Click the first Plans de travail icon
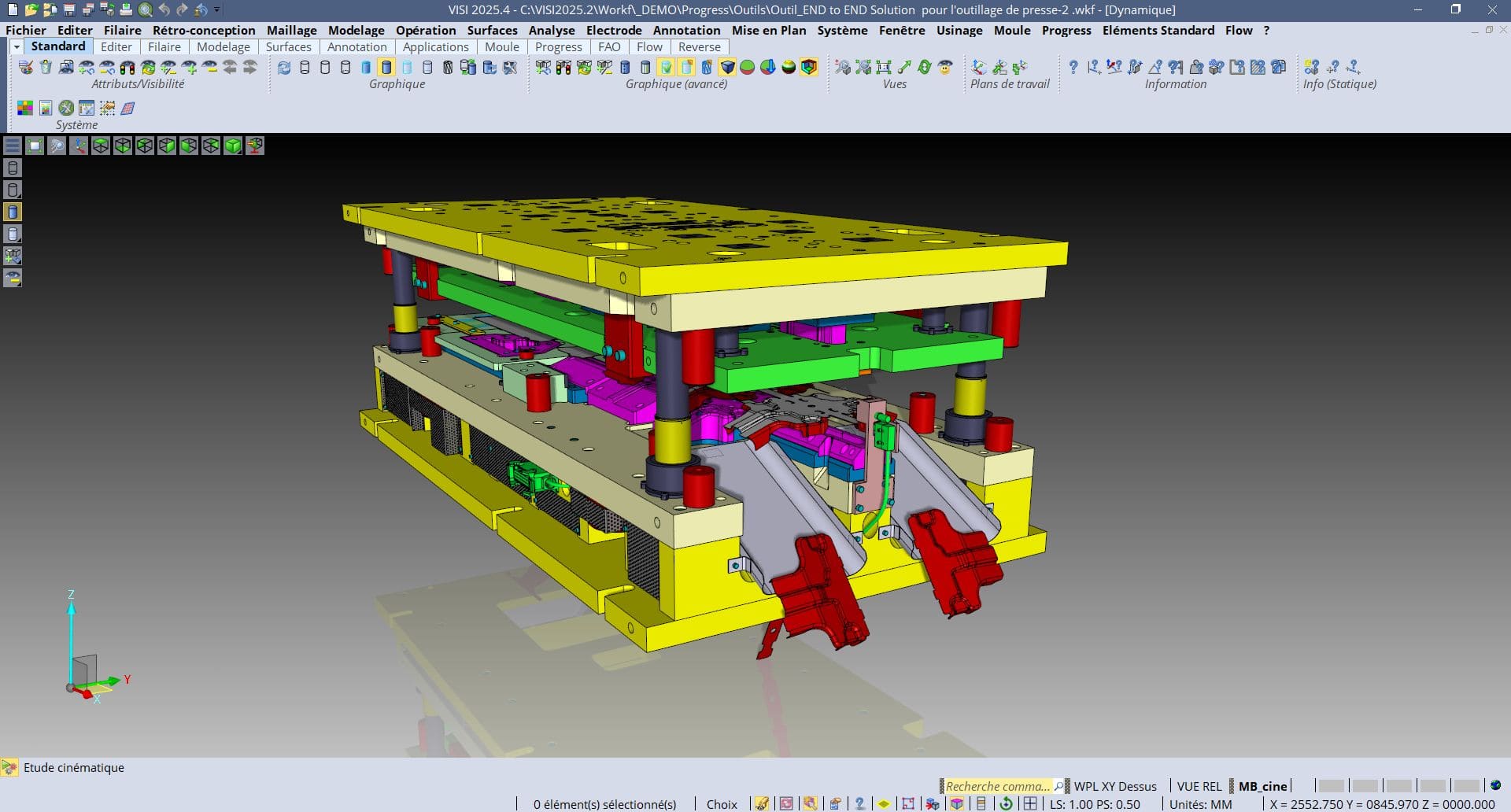 coord(979,68)
